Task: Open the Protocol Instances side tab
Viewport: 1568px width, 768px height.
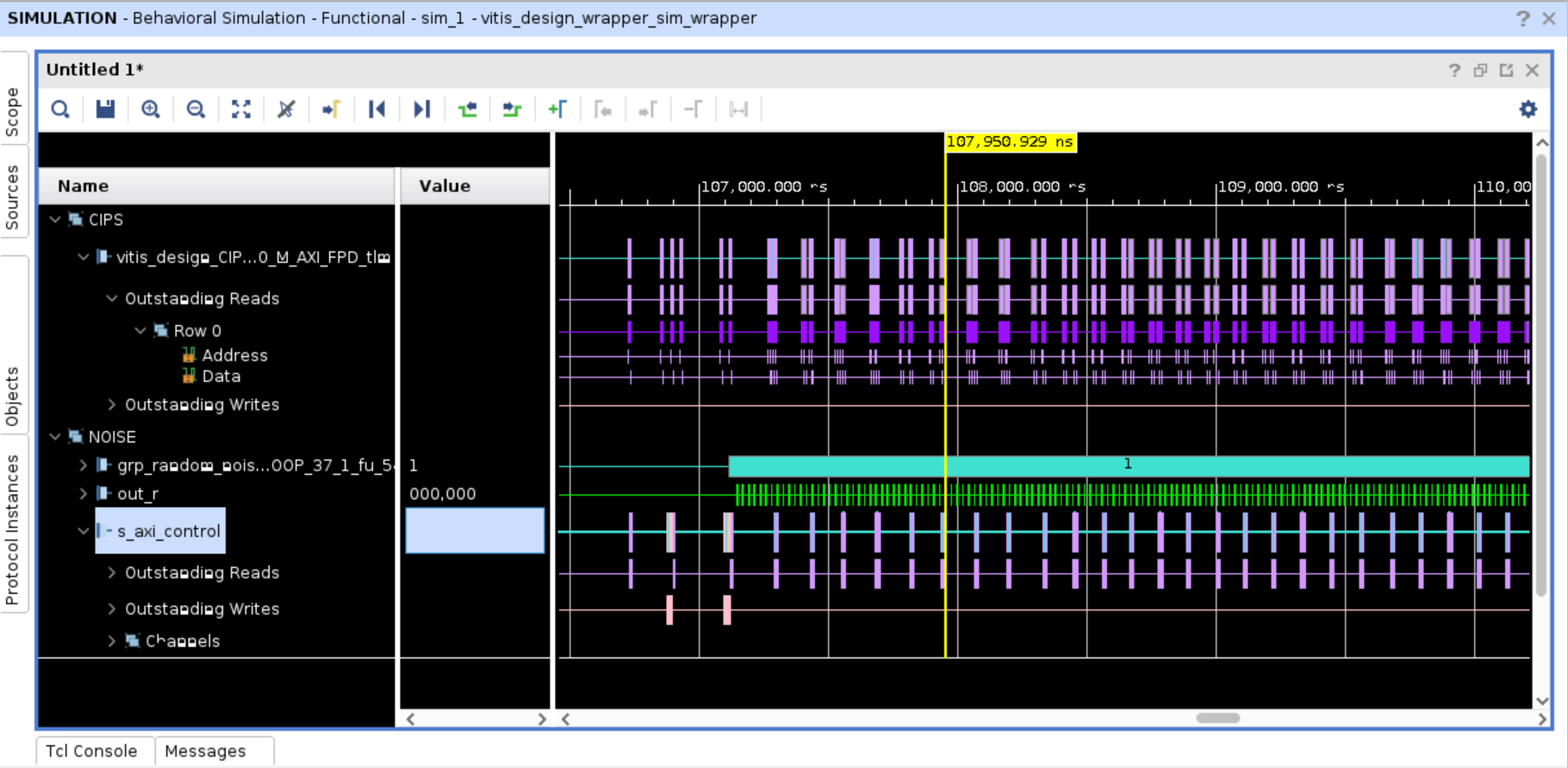Action: (x=13, y=529)
